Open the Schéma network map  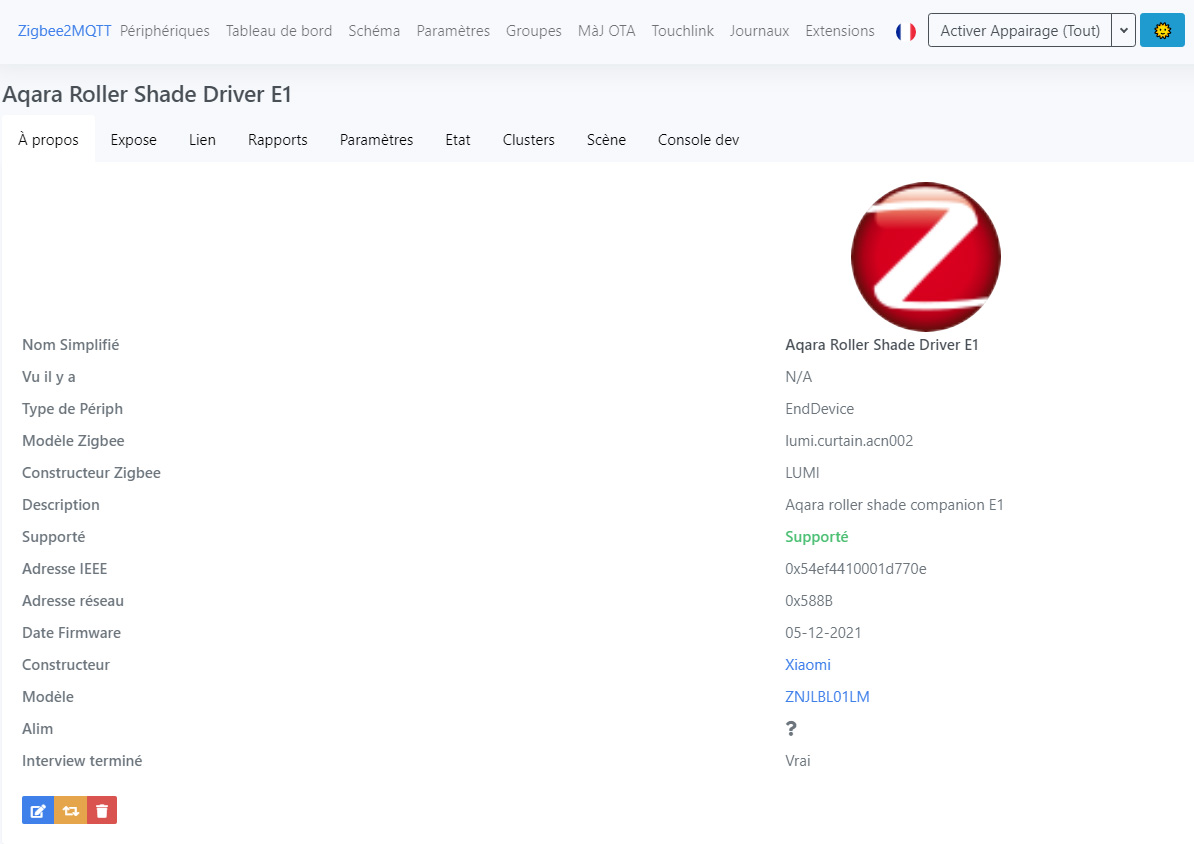pos(374,30)
